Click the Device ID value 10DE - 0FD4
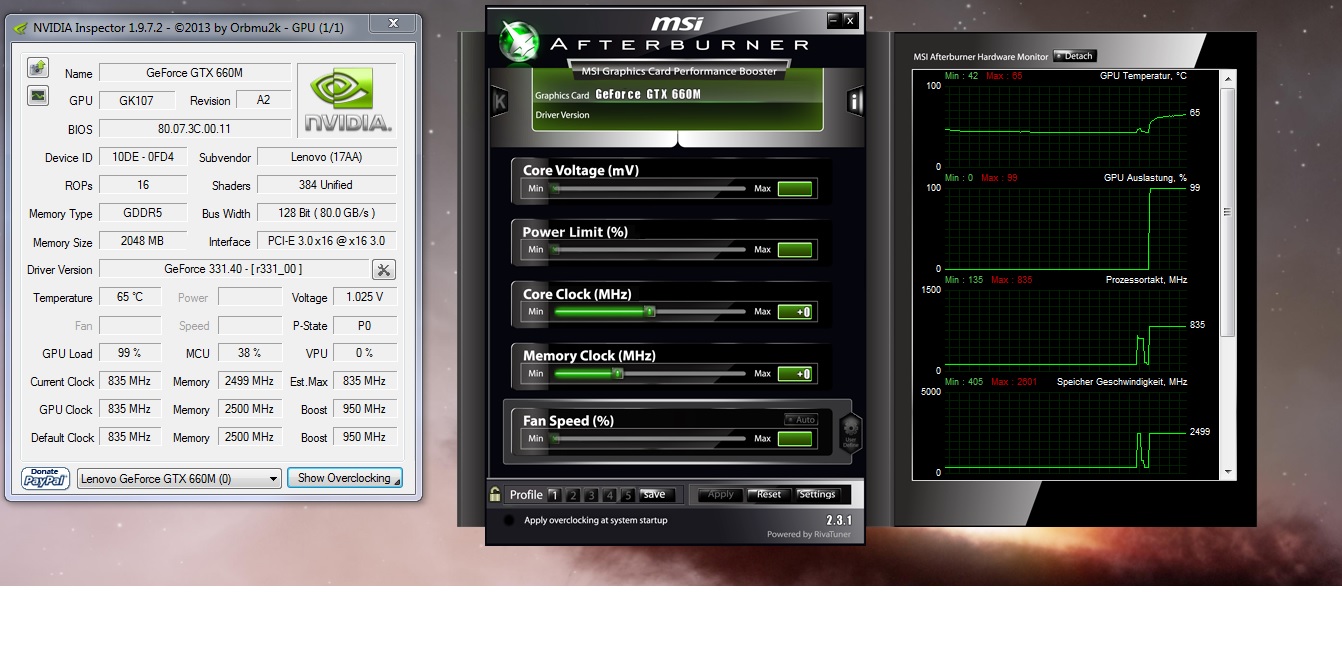Image resolution: width=1342 pixels, height=648 pixels. tap(143, 157)
